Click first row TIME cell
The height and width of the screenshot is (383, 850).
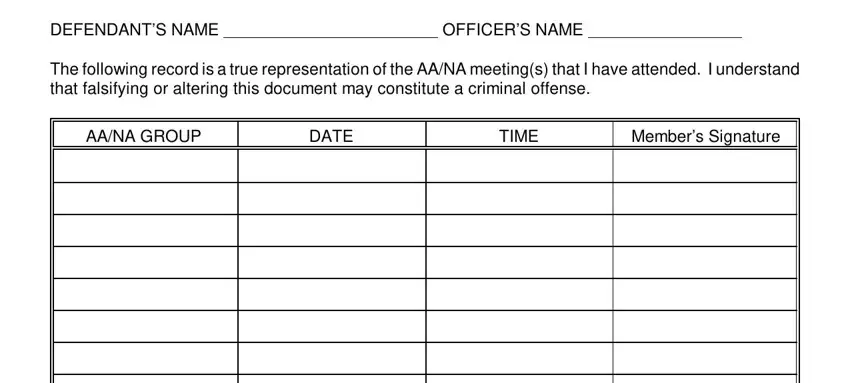click(519, 166)
